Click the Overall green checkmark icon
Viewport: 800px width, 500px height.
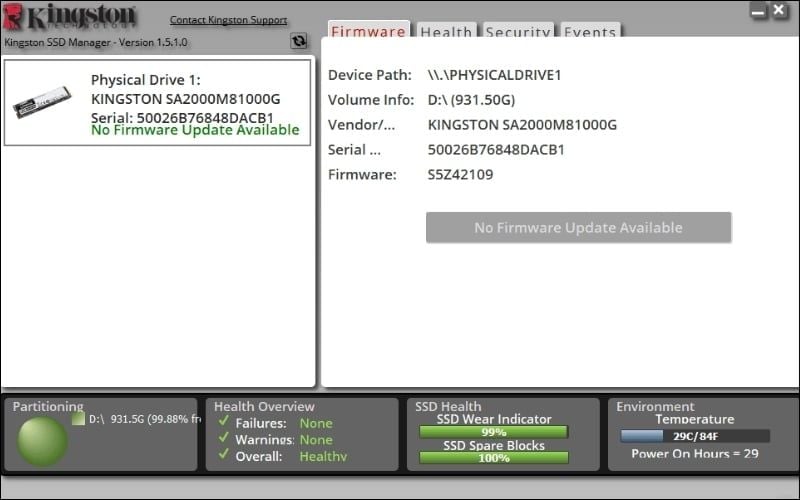[x=223, y=454]
